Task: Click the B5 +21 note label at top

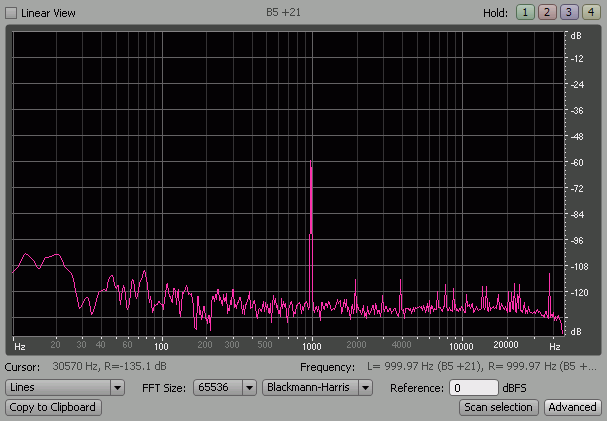Action: pos(283,12)
